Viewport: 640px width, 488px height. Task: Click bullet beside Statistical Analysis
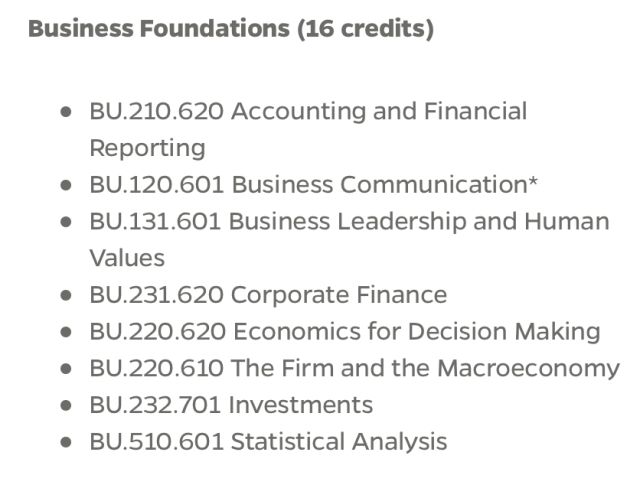(66, 442)
